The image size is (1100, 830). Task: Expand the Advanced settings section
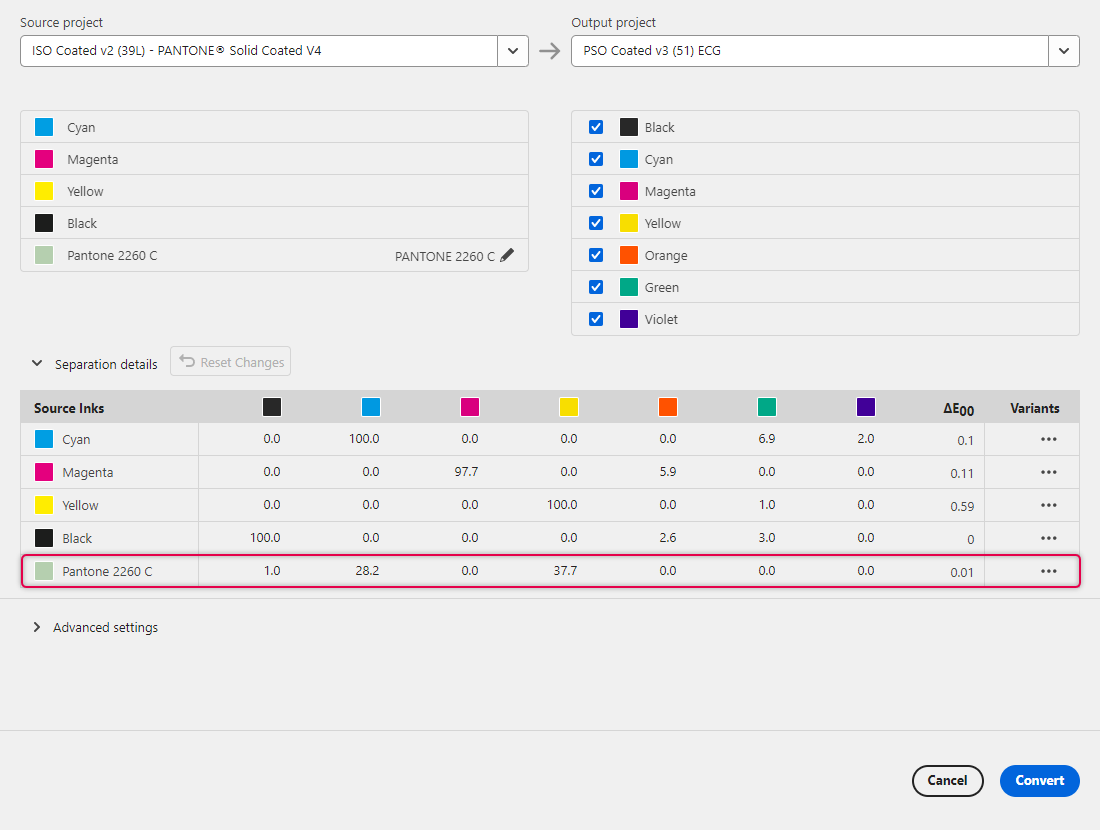[37, 627]
